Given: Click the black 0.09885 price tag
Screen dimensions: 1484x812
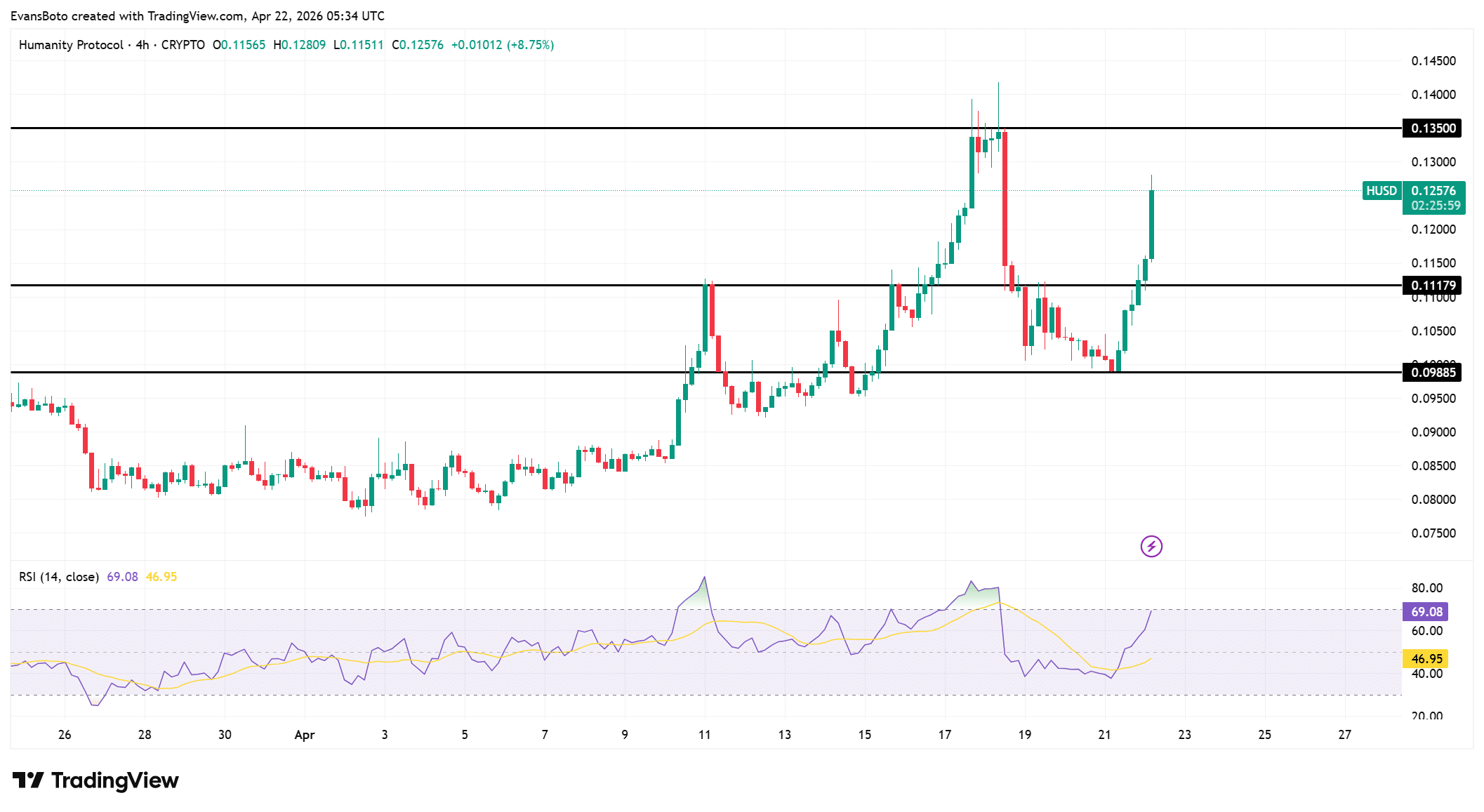Looking at the screenshot, I should pos(1433,372).
